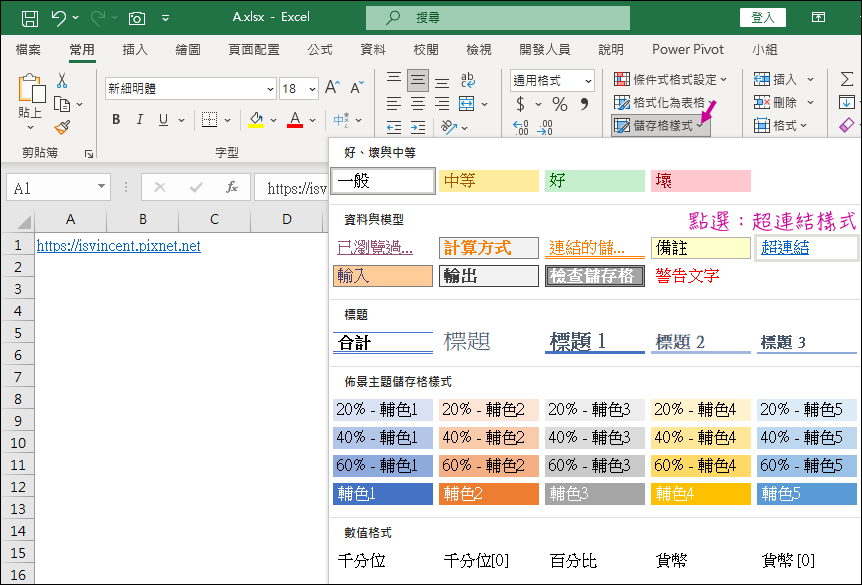Screen dimensions: 862x585
Task: Apply comma style format
Action: 584,104
